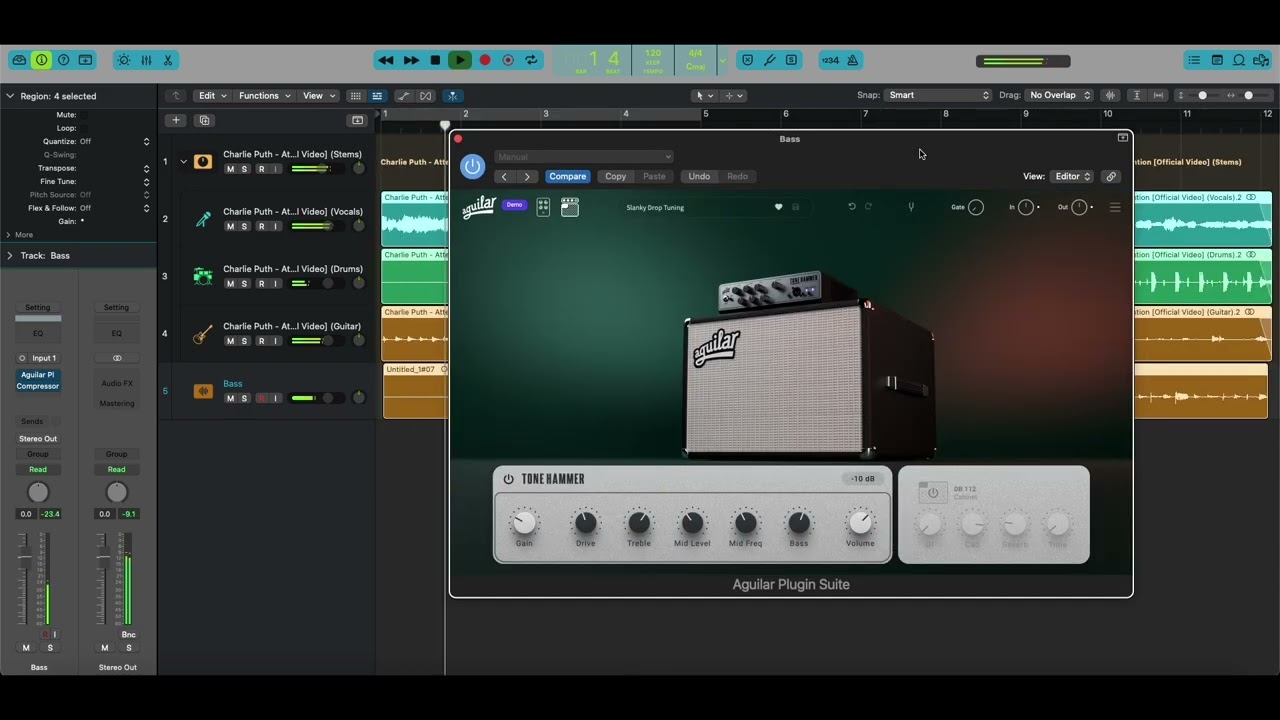Viewport: 1280px width, 720px height.
Task: Open the Note Pads icon
Action: click(x=1217, y=60)
